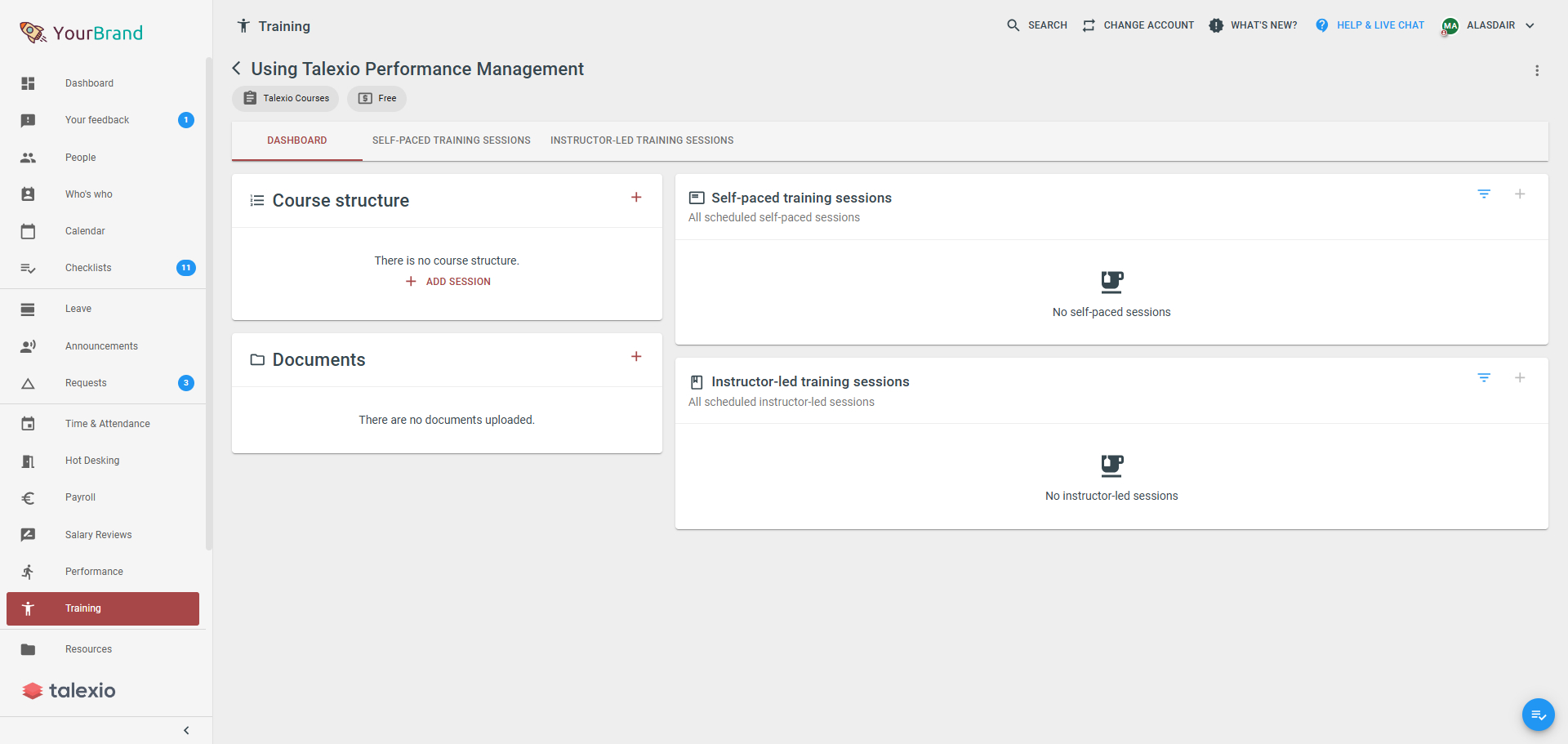Click the Add Session button
This screenshot has width=1568, height=744.
[x=448, y=282]
